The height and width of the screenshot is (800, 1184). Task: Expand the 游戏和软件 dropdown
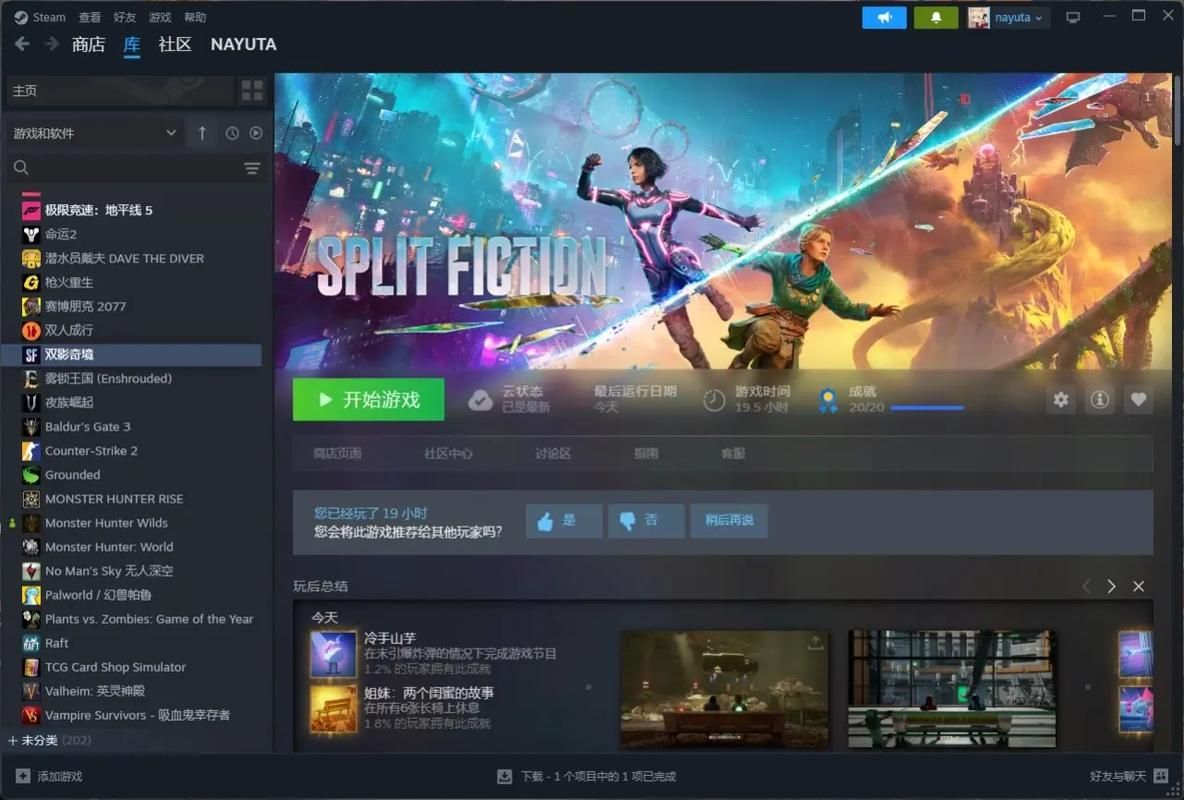(94, 133)
